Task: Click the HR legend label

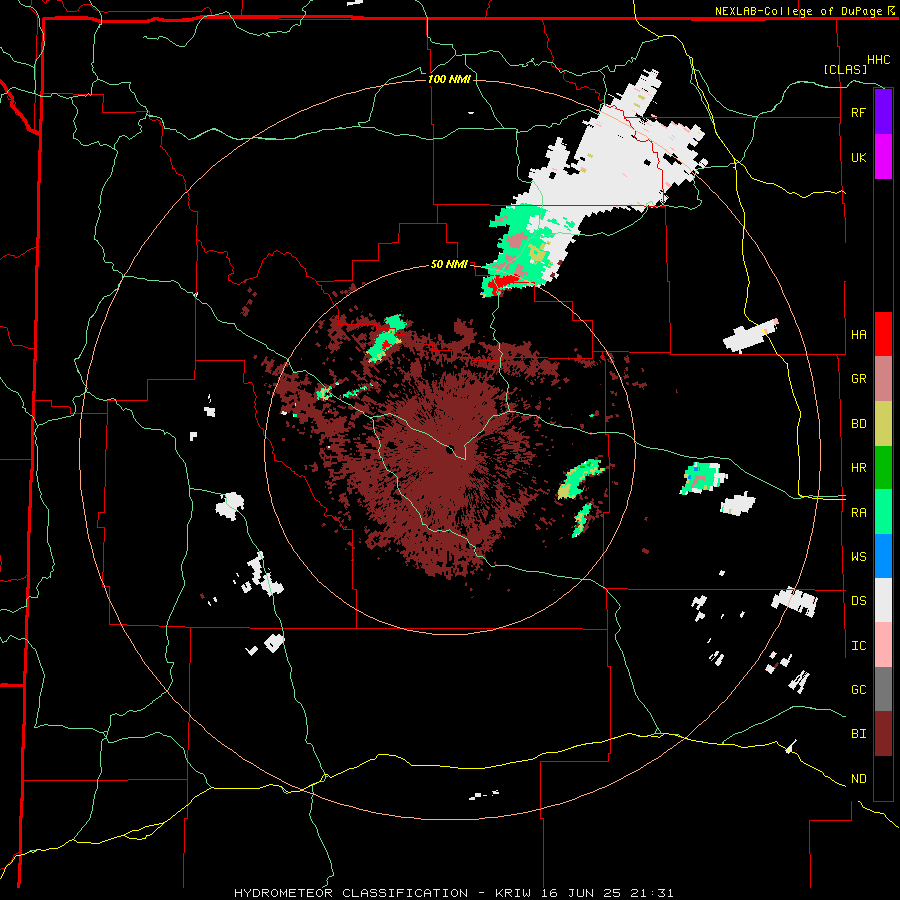Action: (859, 468)
